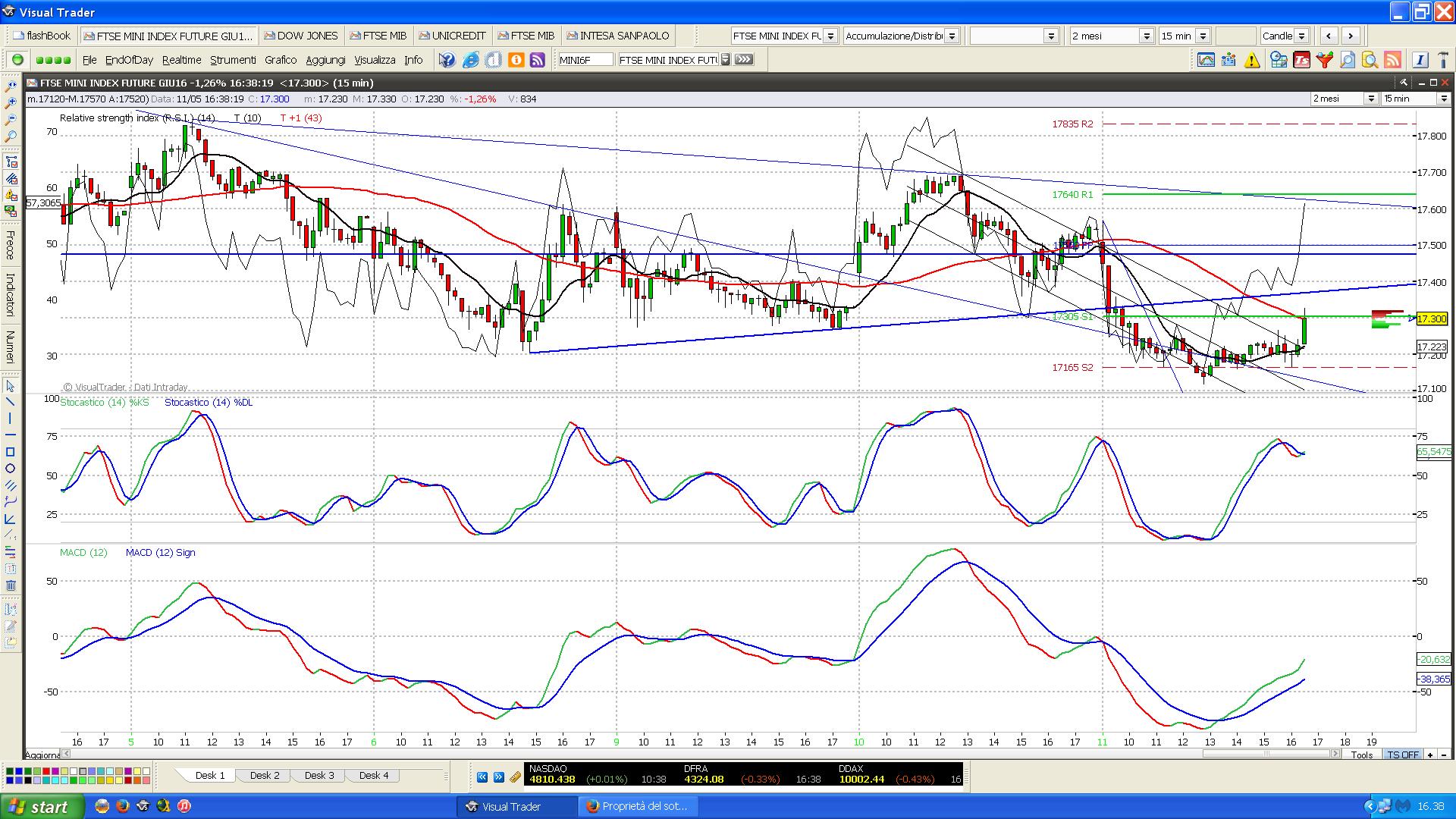Click the previous arrow button in top toolbar
Viewport: 1456px width, 819px height.
click(x=1329, y=36)
